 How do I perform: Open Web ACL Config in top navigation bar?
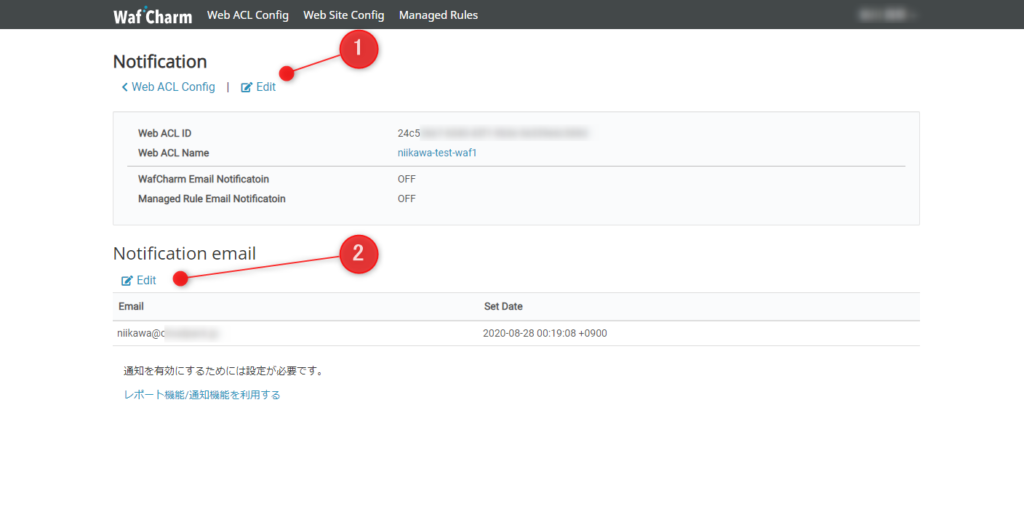tap(247, 15)
